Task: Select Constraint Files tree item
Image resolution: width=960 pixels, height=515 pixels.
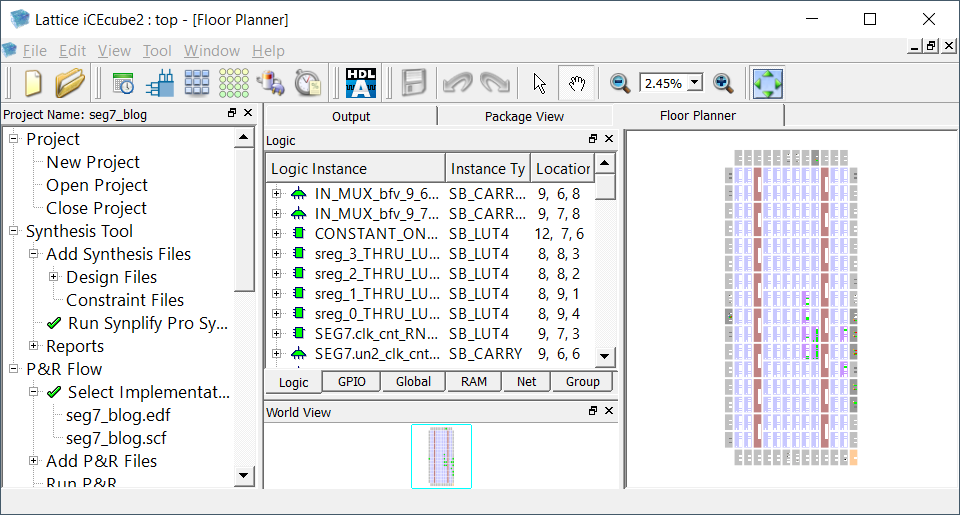Action: pyautogui.click(x=125, y=300)
